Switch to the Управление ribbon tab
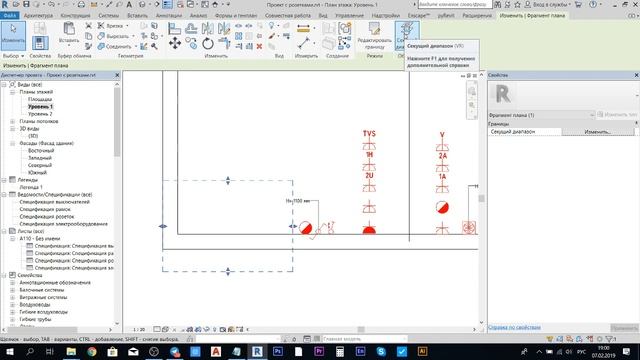Image resolution: width=640 pixels, height=360 pixels. (x=349, y=16)
